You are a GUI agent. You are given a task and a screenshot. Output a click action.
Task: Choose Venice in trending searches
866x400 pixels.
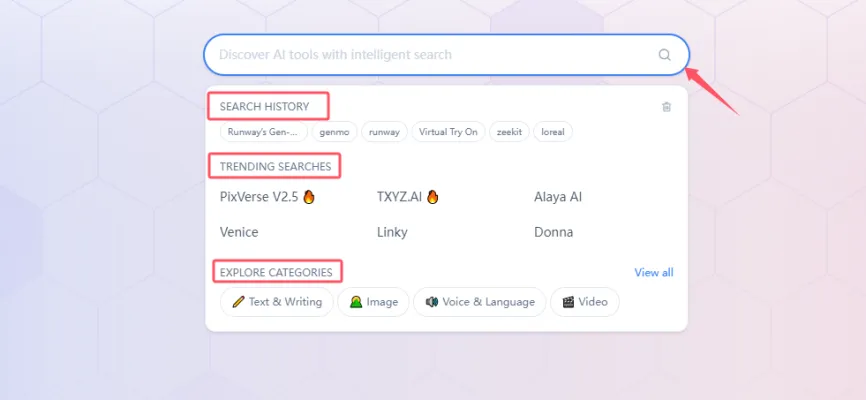click(x=239, y=232)
